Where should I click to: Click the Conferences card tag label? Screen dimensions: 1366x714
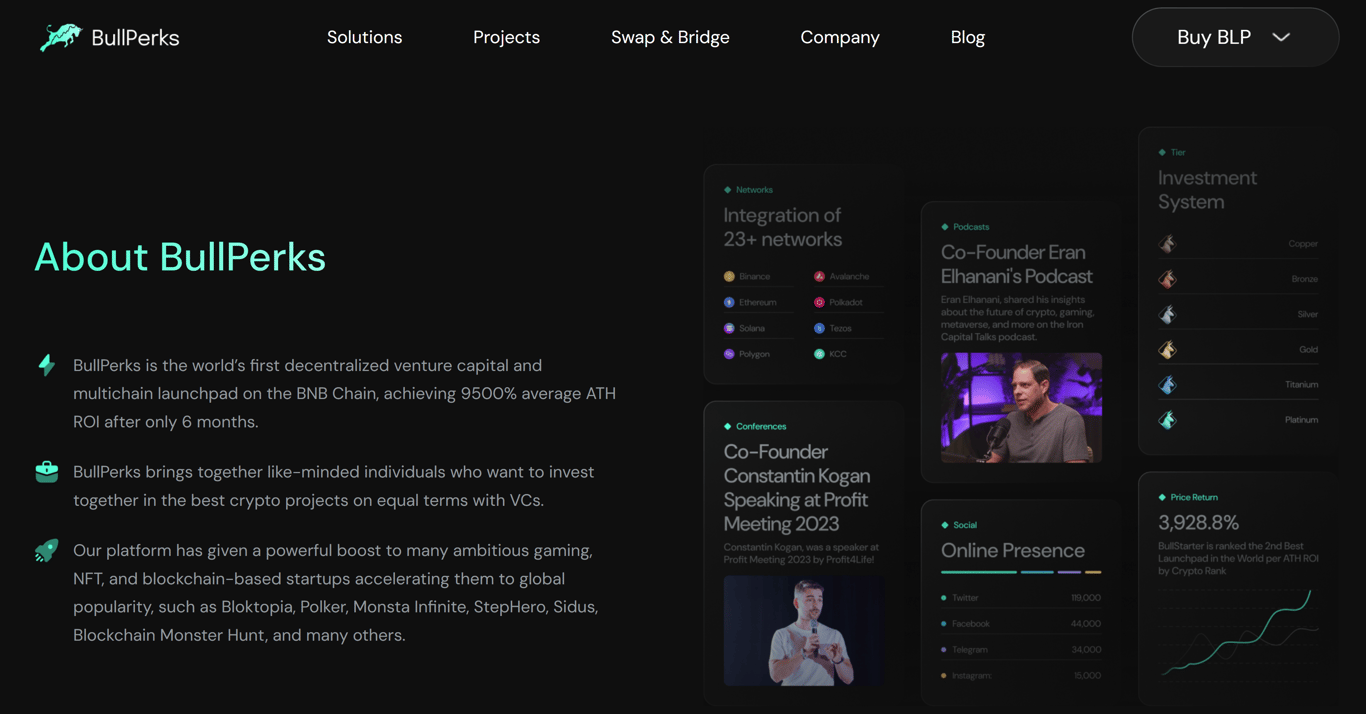click(x=761, y=426)
